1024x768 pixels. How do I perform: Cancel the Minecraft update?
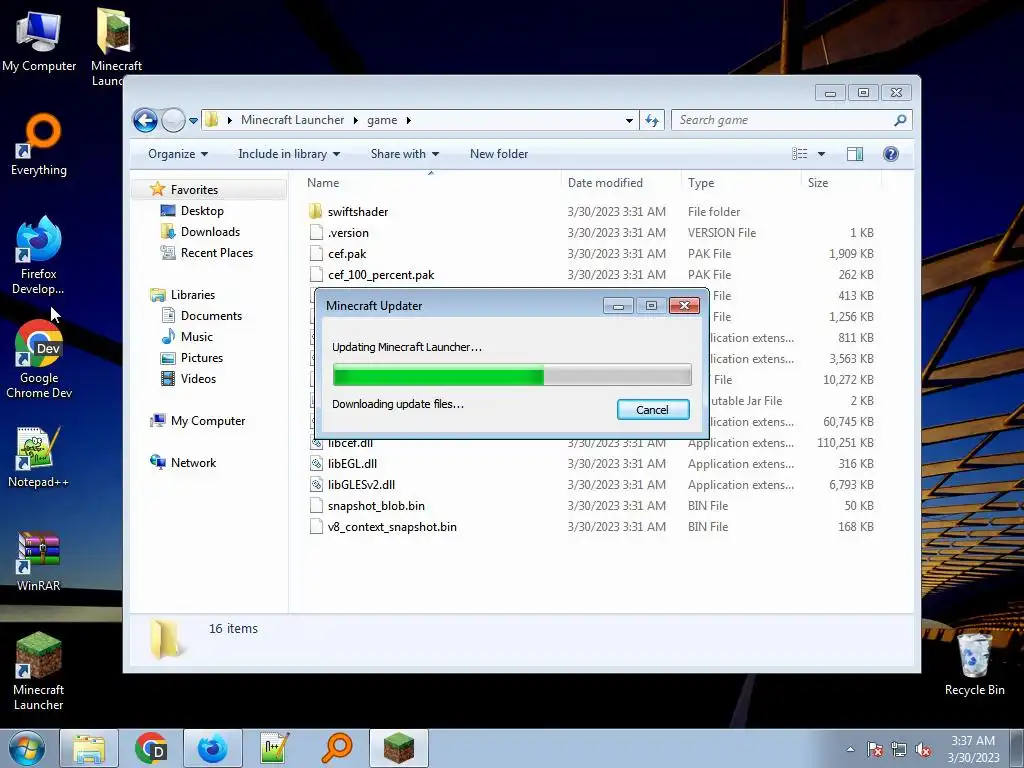[x=652, y=410]
